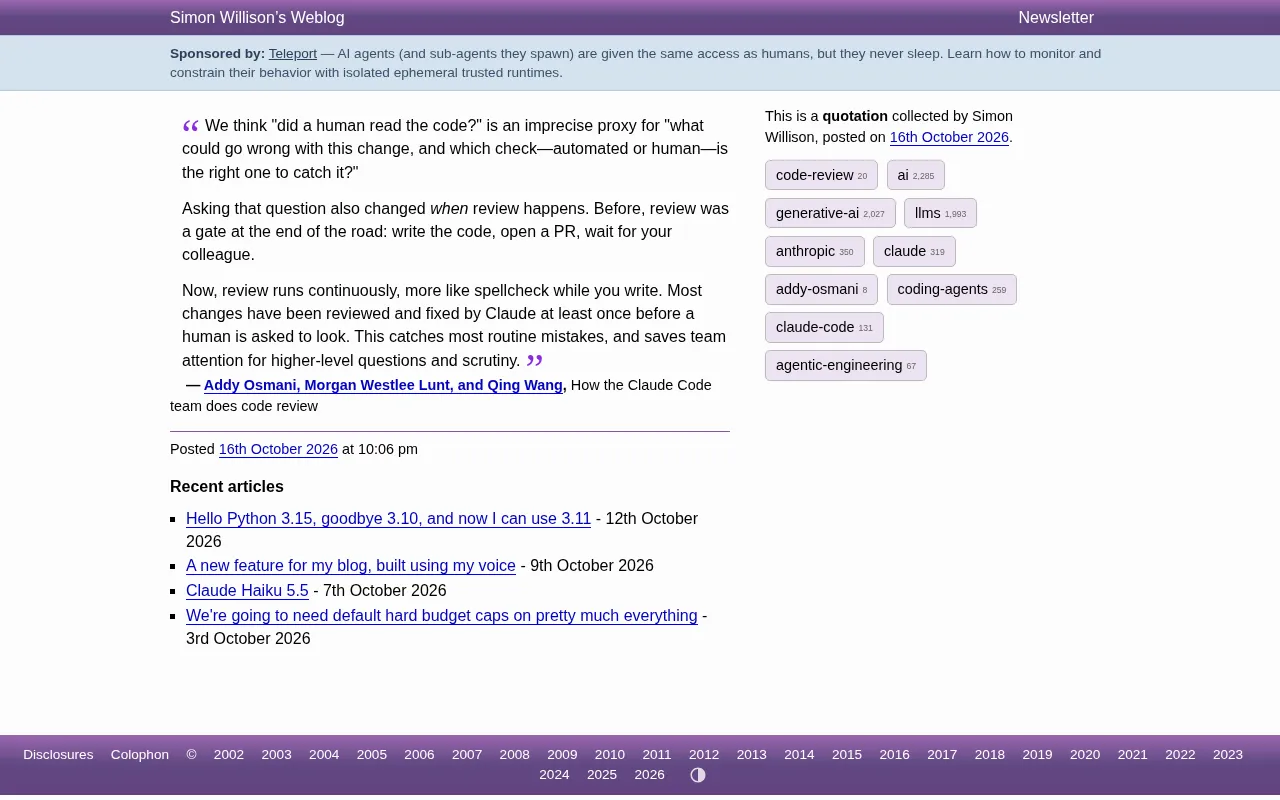Select the claude-code tag
1280x800 pixels.
(824, 327)
